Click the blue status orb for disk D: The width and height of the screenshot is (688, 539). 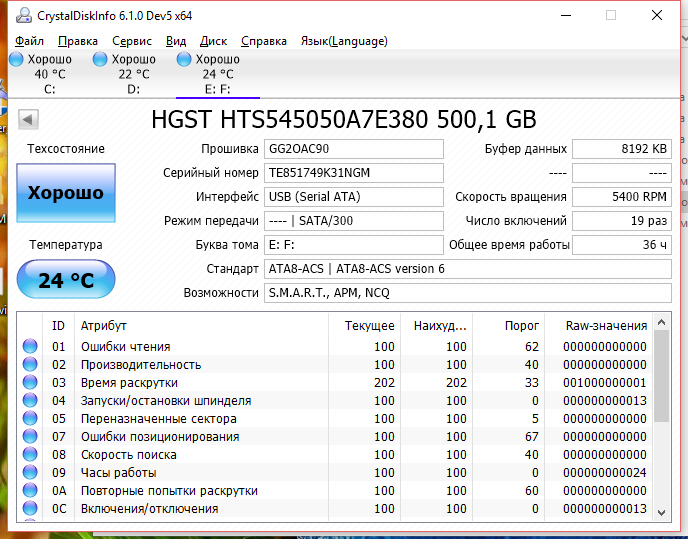(100, 59)
